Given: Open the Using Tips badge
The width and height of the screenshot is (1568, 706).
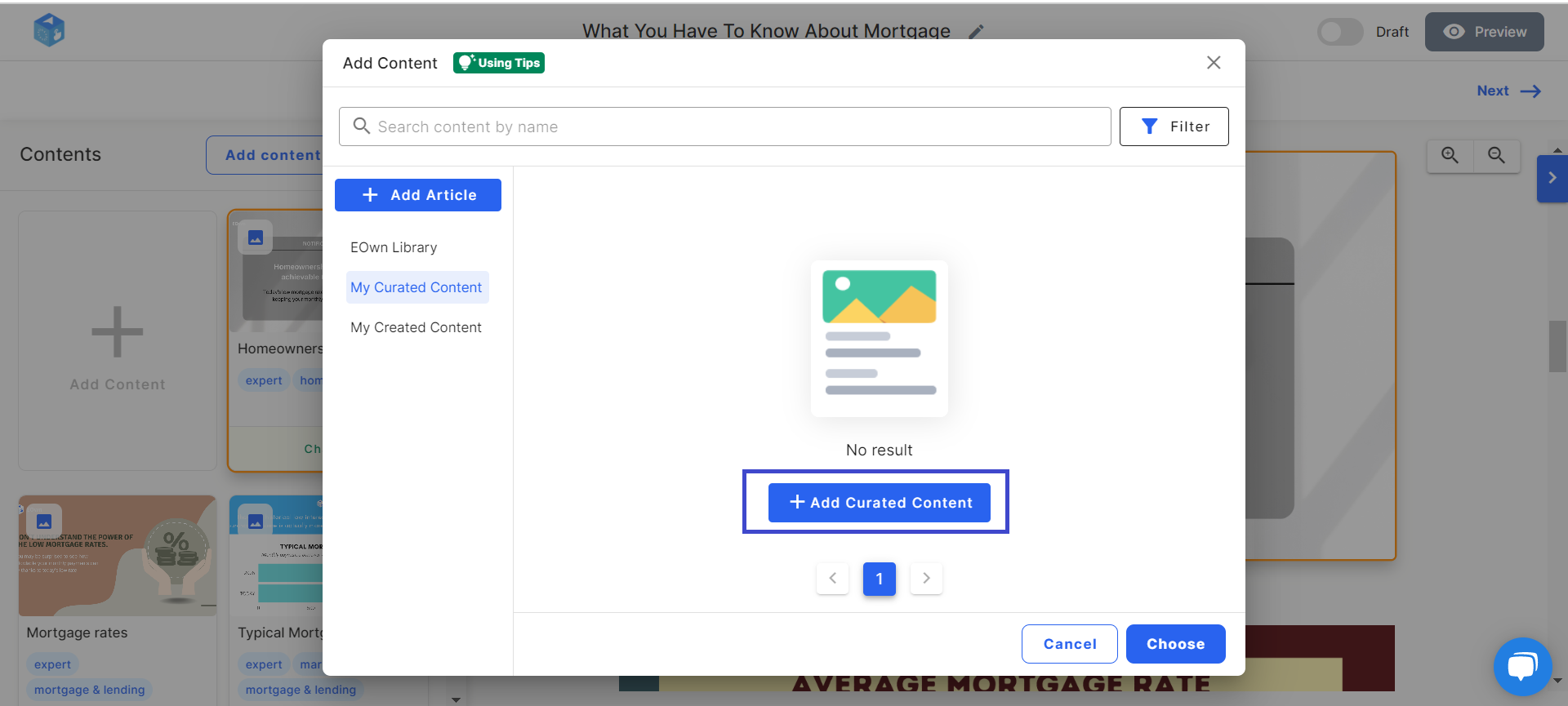Looking at the screenshot, I should pyautogui.click(x=499, y=63).
